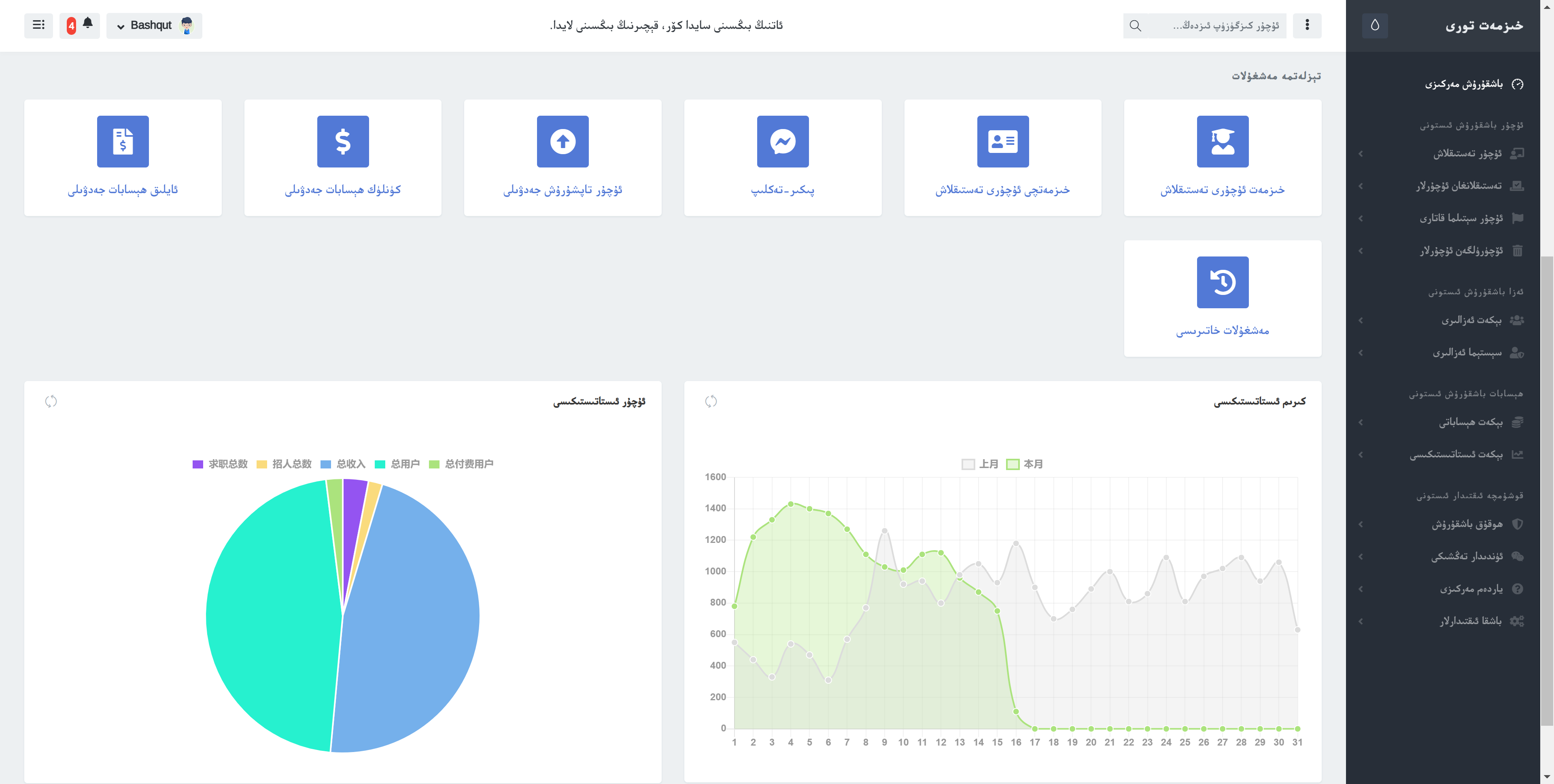Screen dimensions: 1554x784
Task: Click the خىزمەت تورى logo title
Action: click(1484, 26)
